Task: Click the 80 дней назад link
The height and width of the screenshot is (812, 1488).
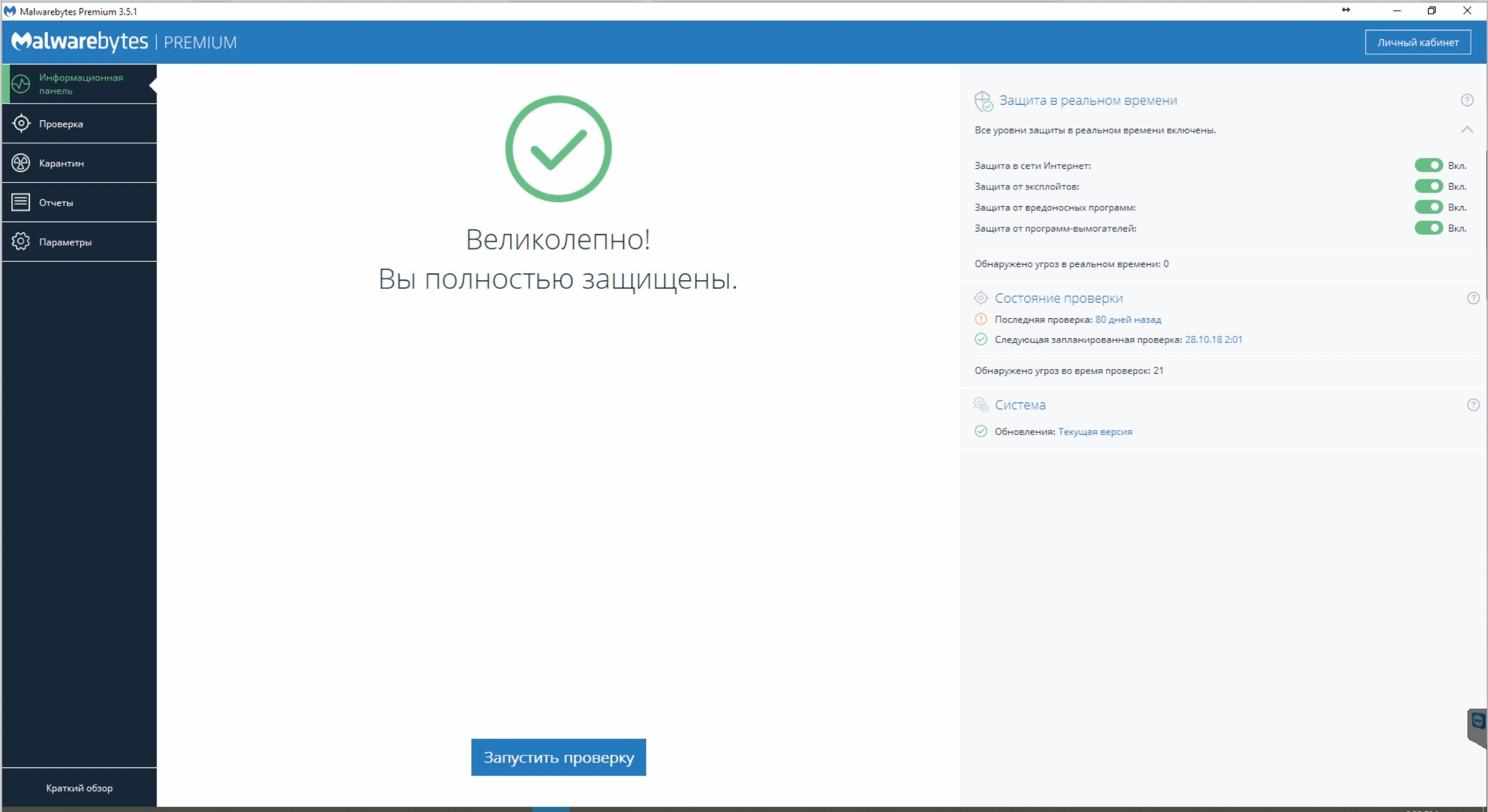Action: (1128, 319)
